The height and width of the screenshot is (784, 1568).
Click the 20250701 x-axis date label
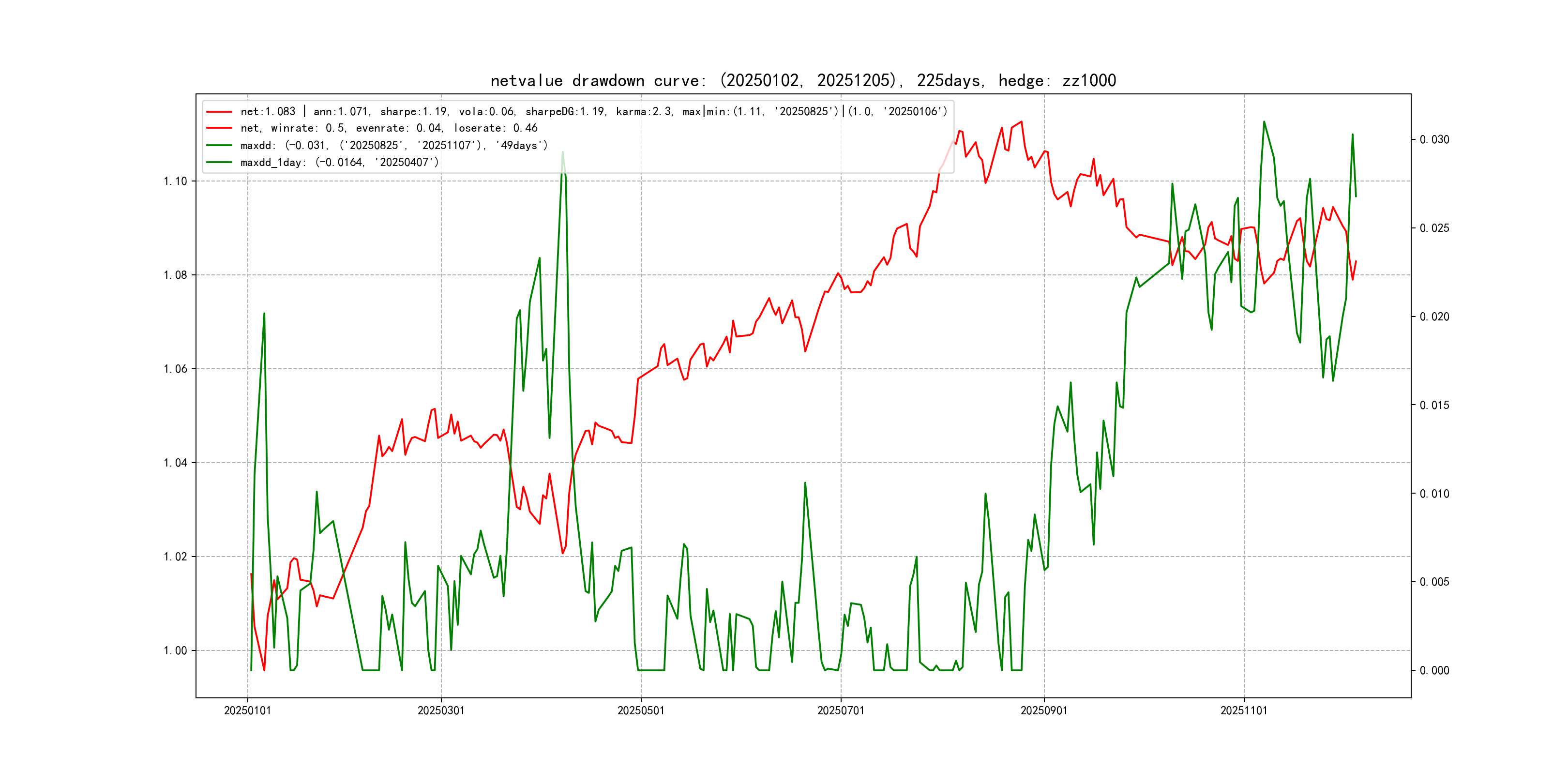click(x=841, y=710)
